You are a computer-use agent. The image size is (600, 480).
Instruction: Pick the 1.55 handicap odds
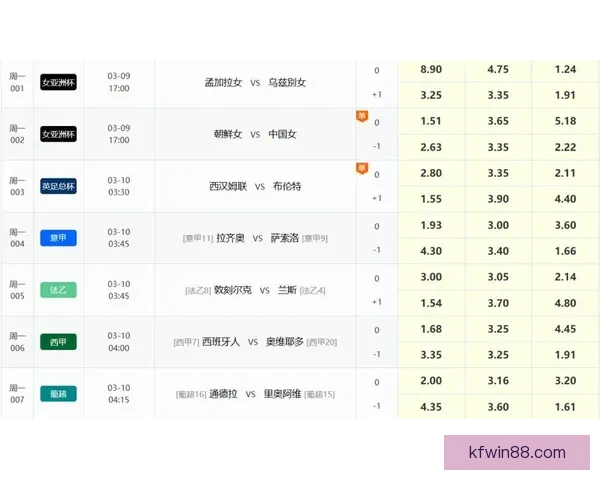pos(431,199)
